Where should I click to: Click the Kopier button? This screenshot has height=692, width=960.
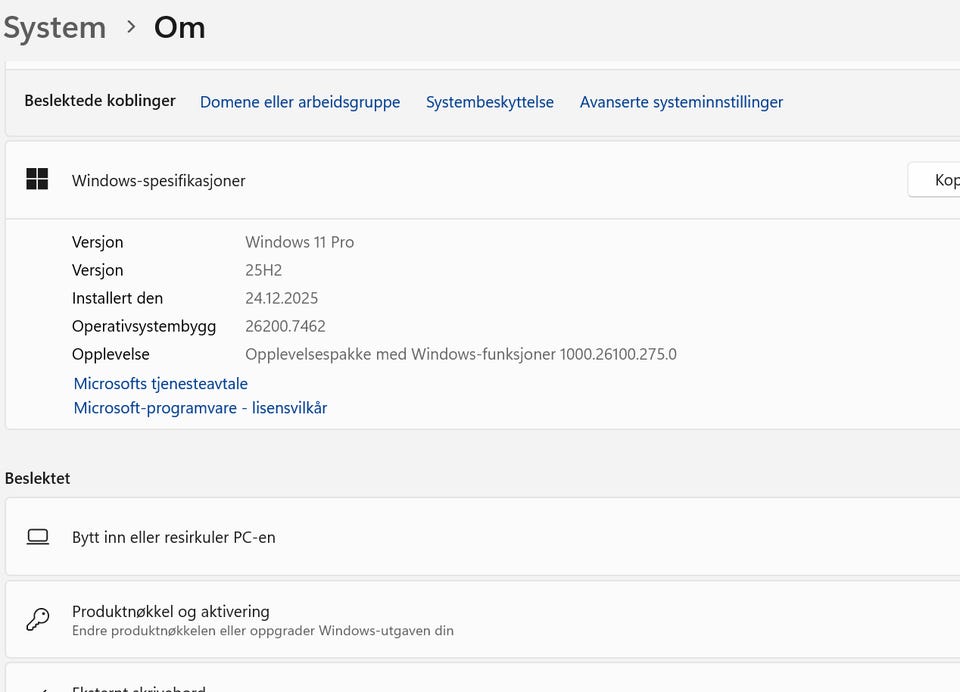click(x=944, y=180)
